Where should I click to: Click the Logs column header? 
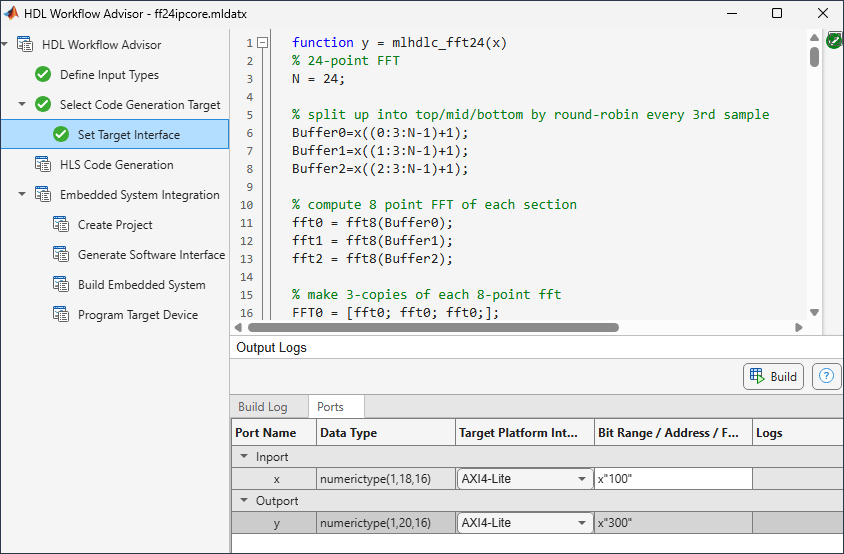(x=798, y=433)
